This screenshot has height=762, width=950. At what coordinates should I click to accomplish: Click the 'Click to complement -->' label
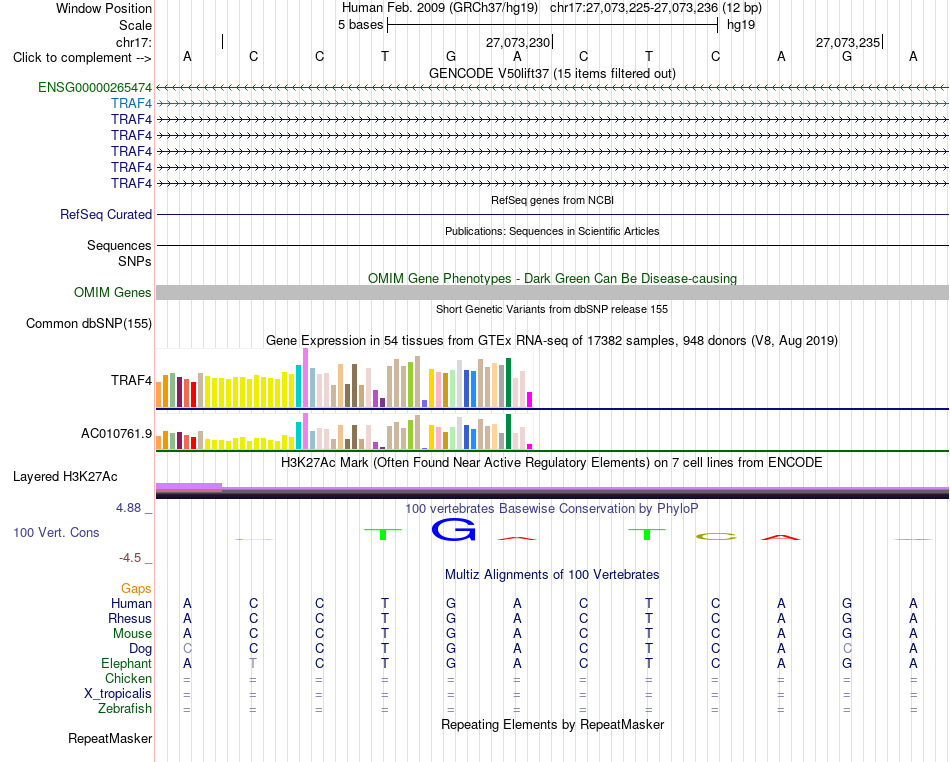click(82, 58)
